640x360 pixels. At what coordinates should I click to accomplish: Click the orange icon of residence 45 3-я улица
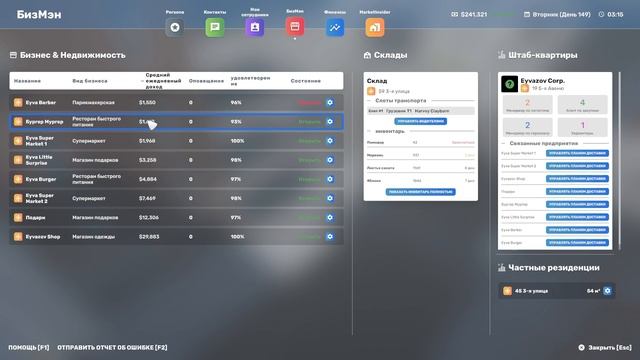point(507,291)
